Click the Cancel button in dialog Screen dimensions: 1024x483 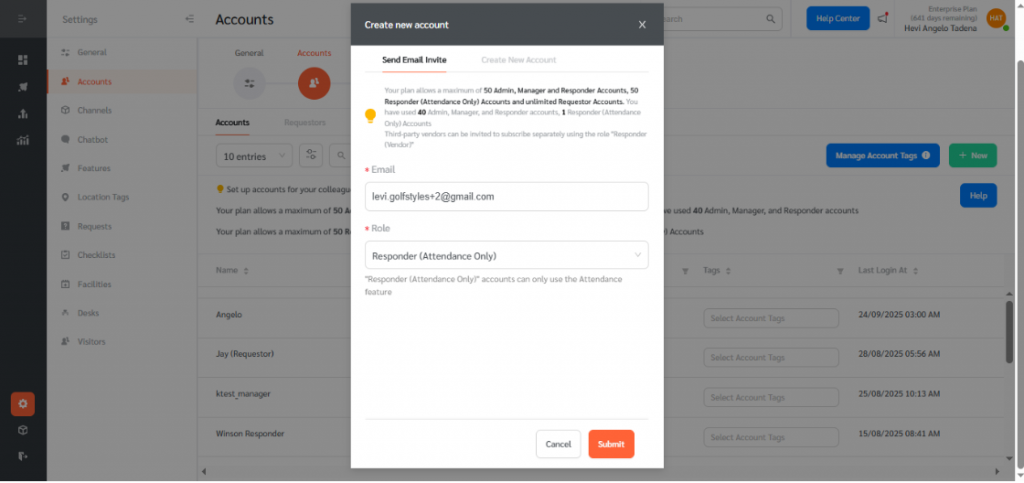coord(558,444)
